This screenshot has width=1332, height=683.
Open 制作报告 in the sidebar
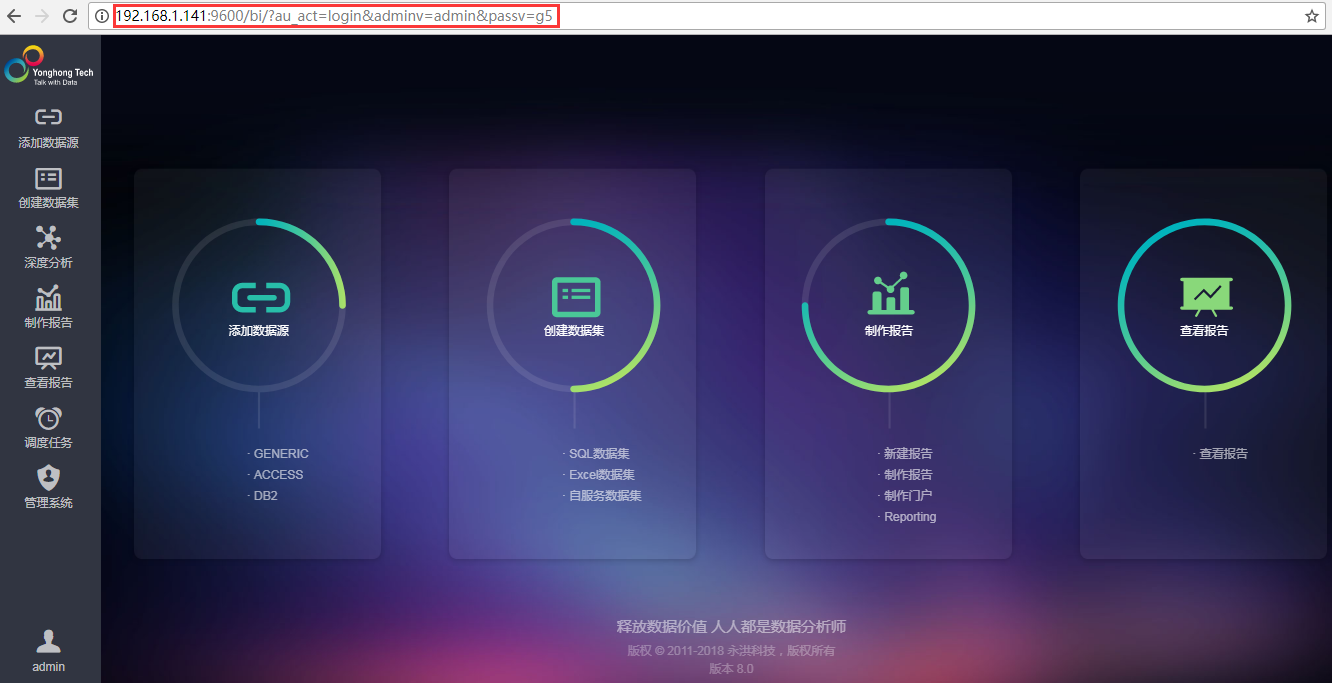48,308
